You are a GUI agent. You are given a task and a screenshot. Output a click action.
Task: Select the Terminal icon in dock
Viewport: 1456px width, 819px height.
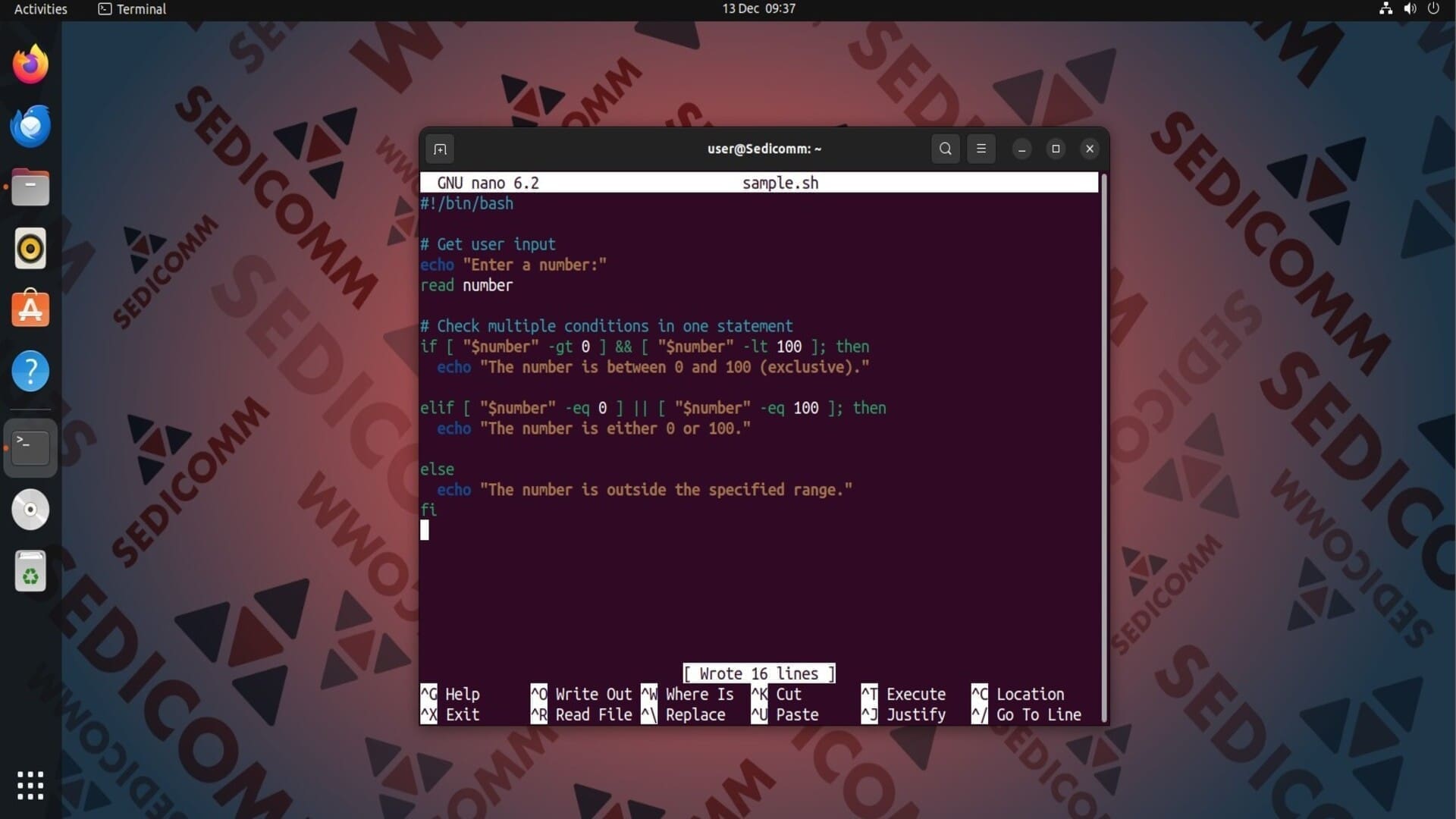pyautogui.click(x=30, y=447)
